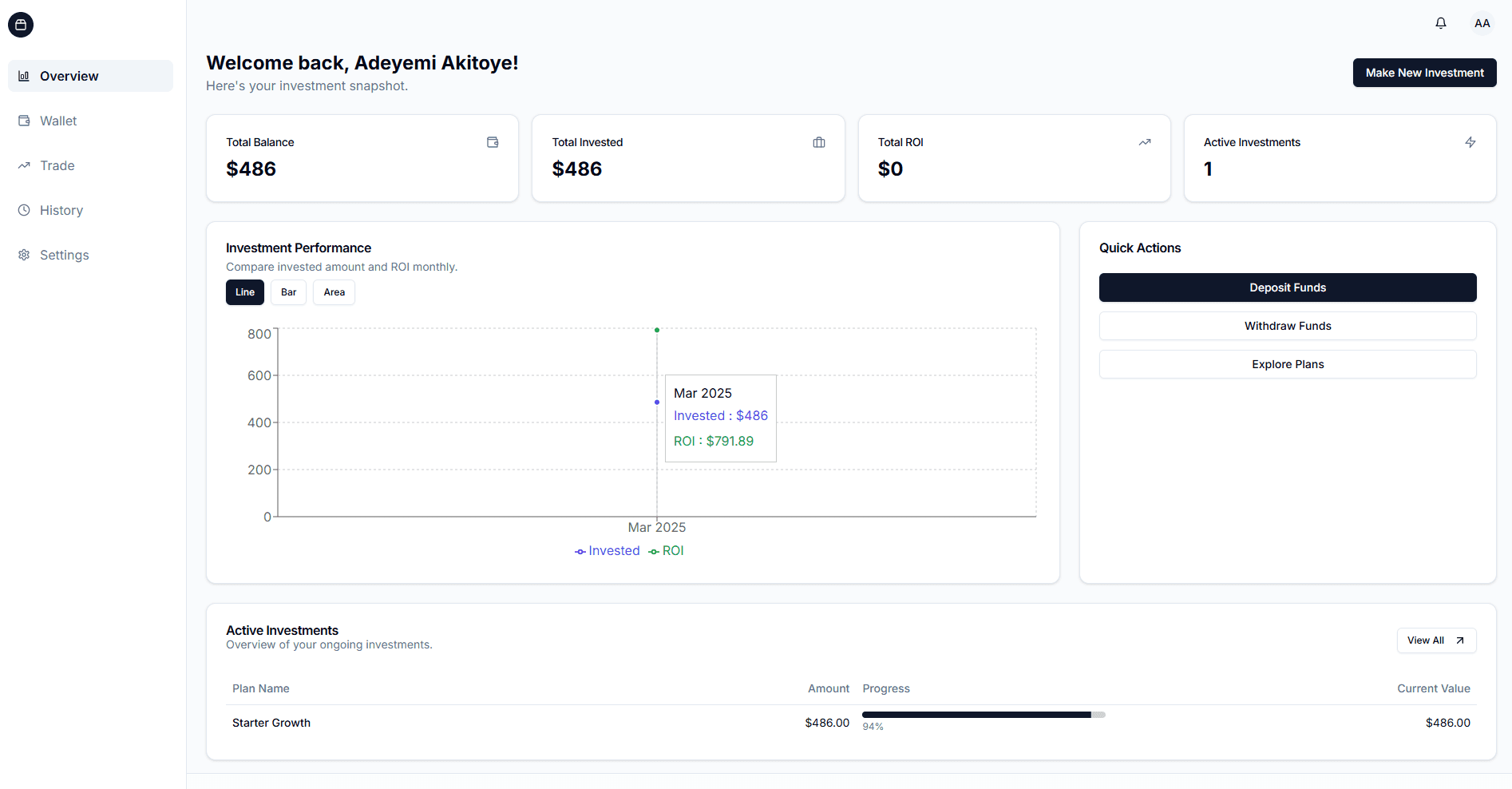Click the arrow icon in View All
The width and height of the screenshot is (1512, 789).
click(x=1460, y=640)
